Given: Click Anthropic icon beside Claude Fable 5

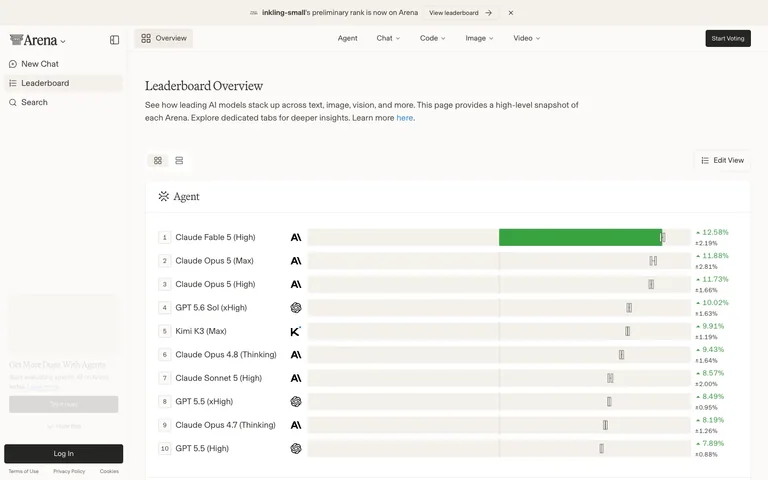Looking at the screenshot, I should (296, 238).
